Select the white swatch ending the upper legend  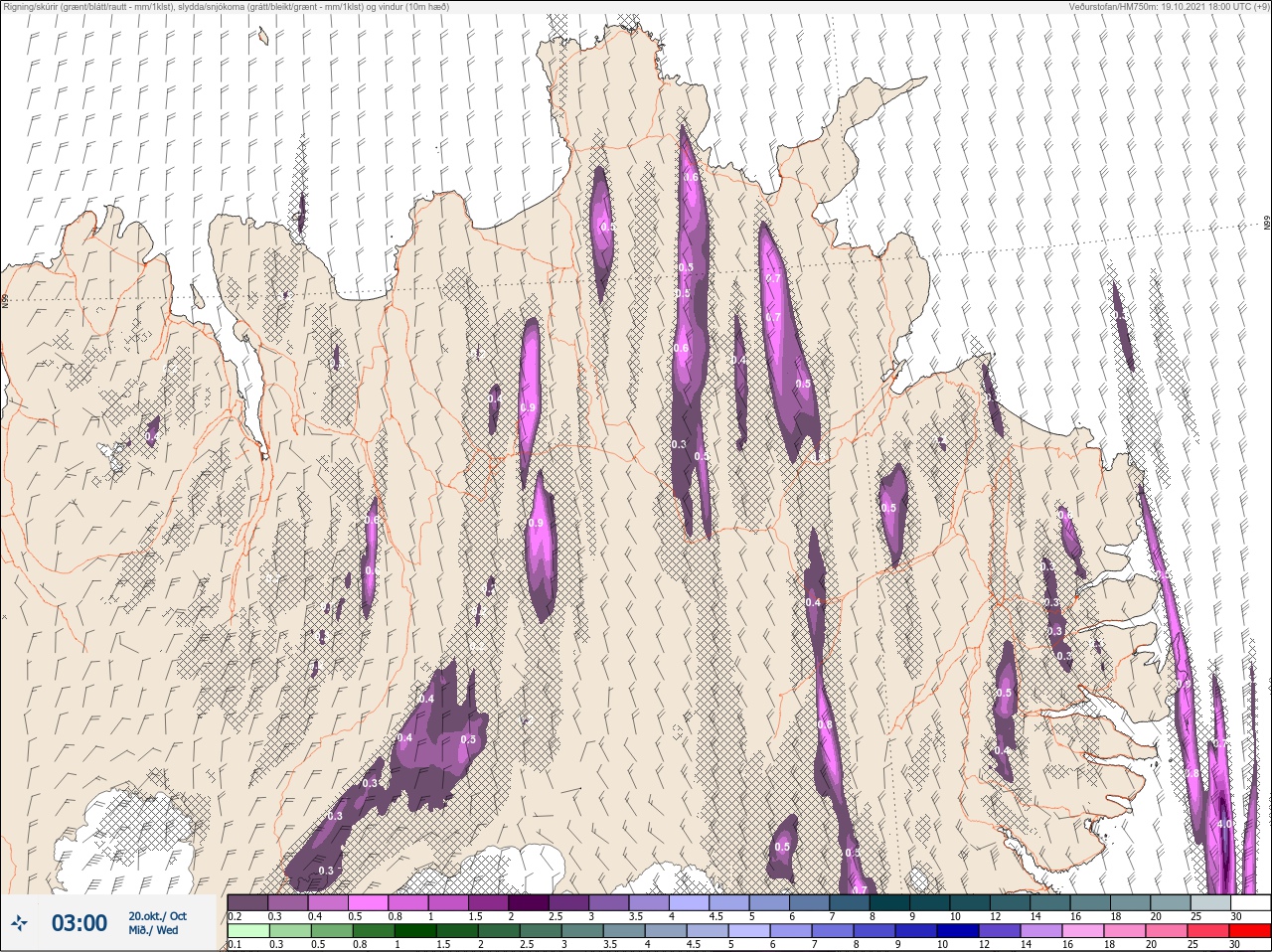(1249, 902)
